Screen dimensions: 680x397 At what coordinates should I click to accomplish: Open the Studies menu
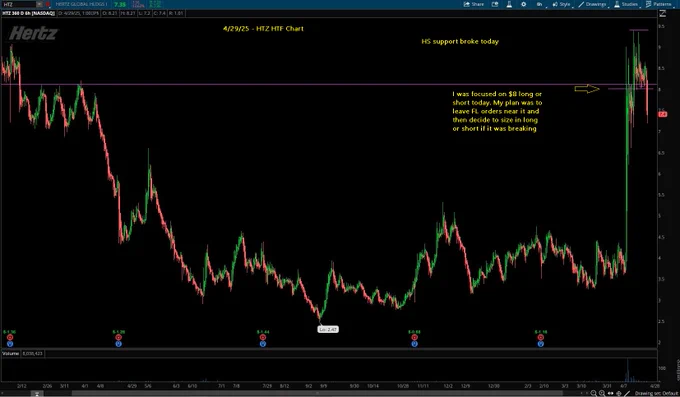(x=627, y=4)
